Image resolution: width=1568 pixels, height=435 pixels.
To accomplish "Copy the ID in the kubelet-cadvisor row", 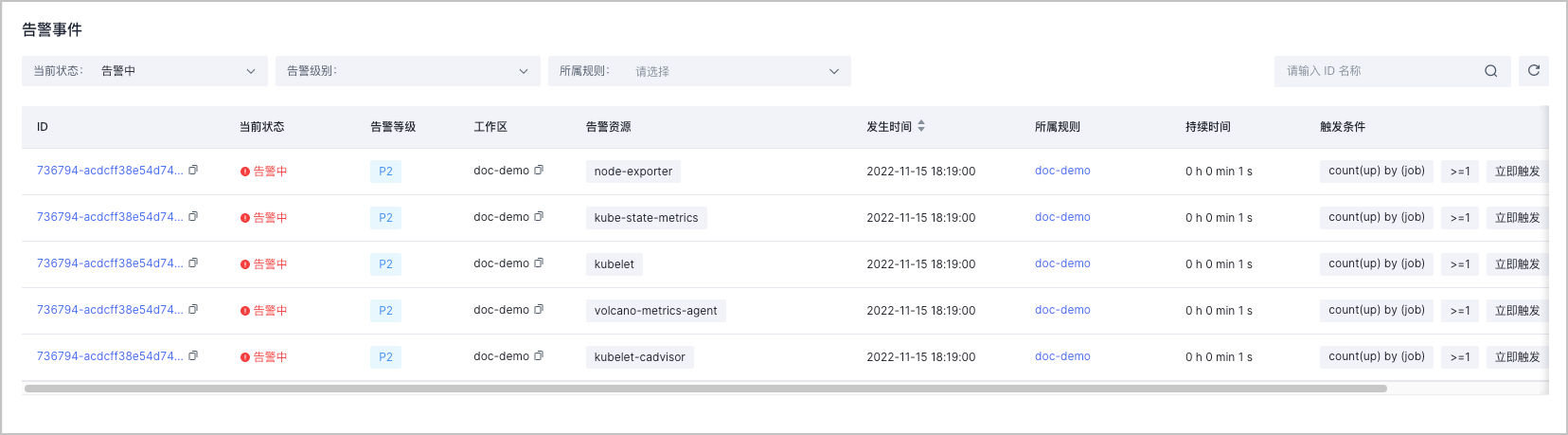I will (x=193, y=356).
